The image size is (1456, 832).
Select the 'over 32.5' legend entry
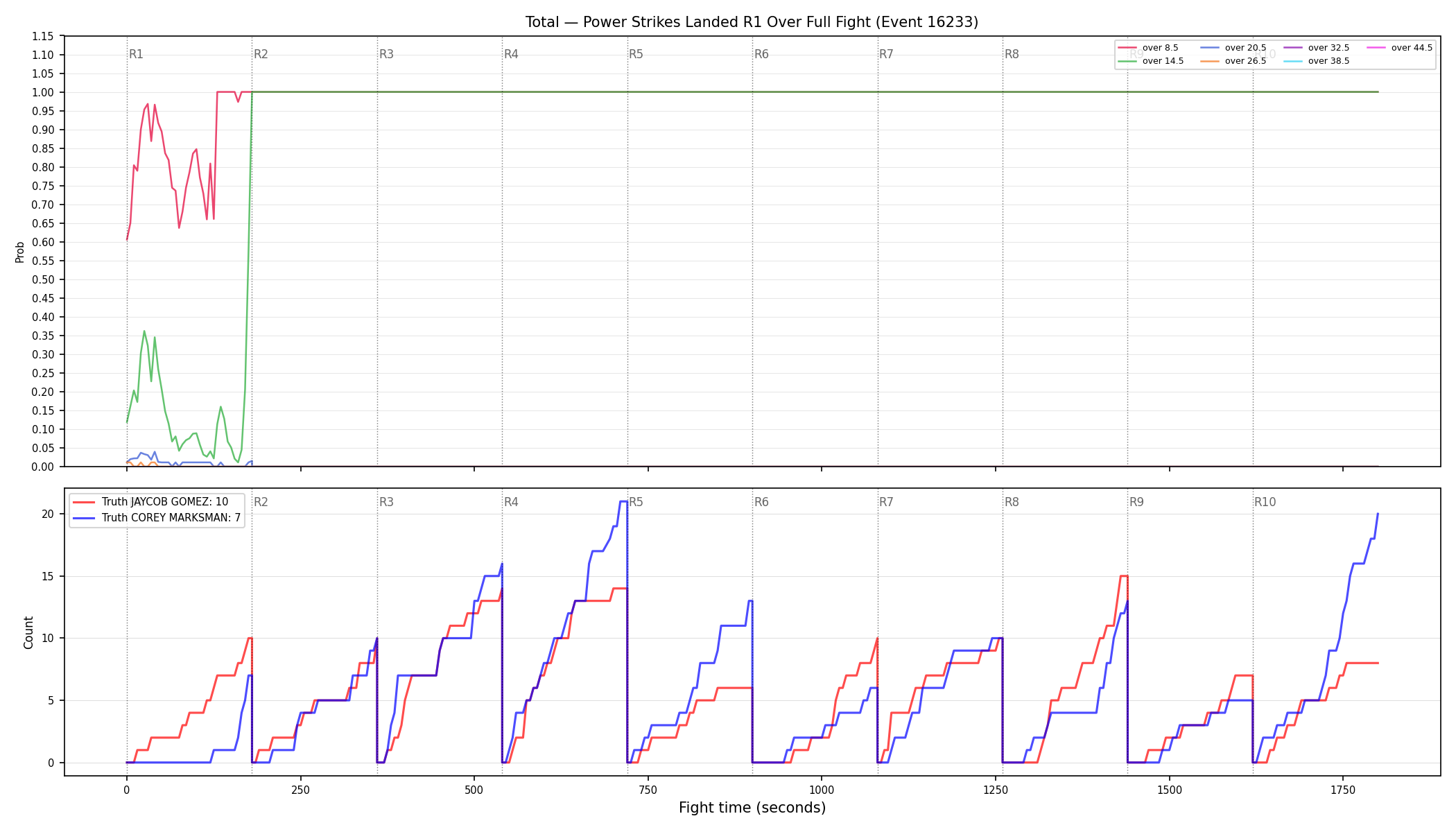coord(1317,48)
